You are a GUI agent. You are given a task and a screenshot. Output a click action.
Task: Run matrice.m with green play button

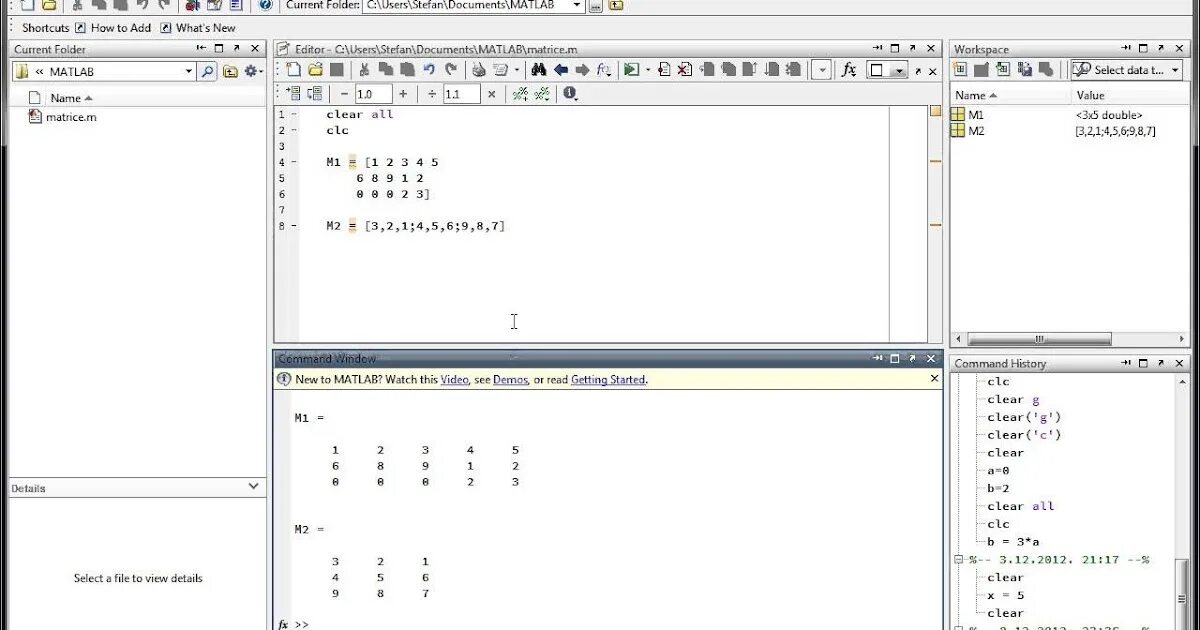pos(631,70)
